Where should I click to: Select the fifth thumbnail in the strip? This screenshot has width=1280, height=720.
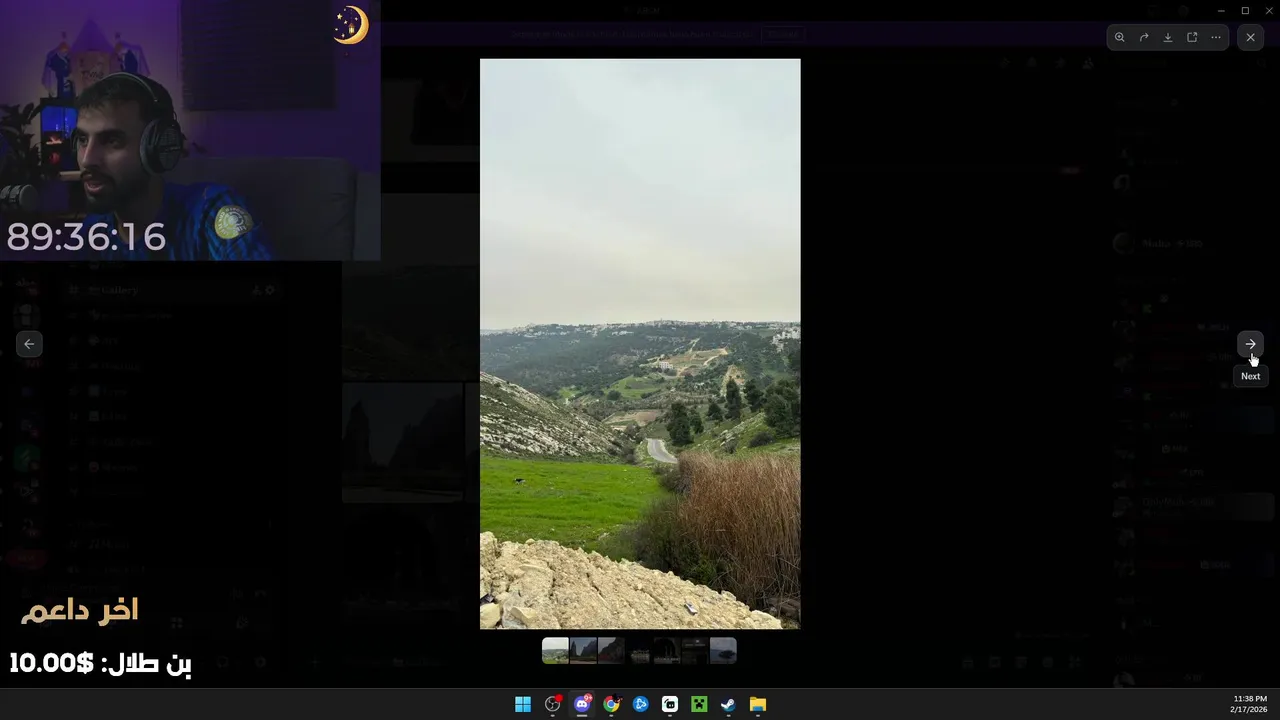pyautogui.click(x=667, y=651)
